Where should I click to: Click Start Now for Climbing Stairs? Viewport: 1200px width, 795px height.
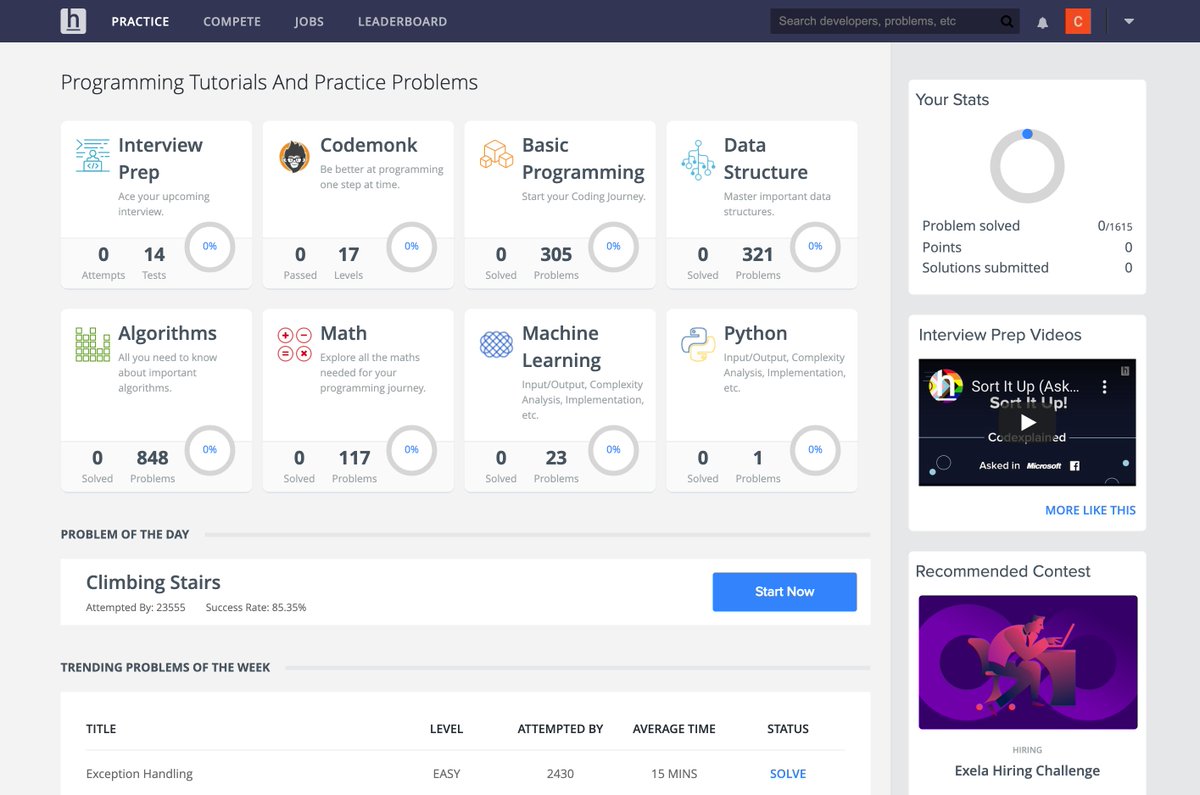pyautogui.click(x=785, y=592)
